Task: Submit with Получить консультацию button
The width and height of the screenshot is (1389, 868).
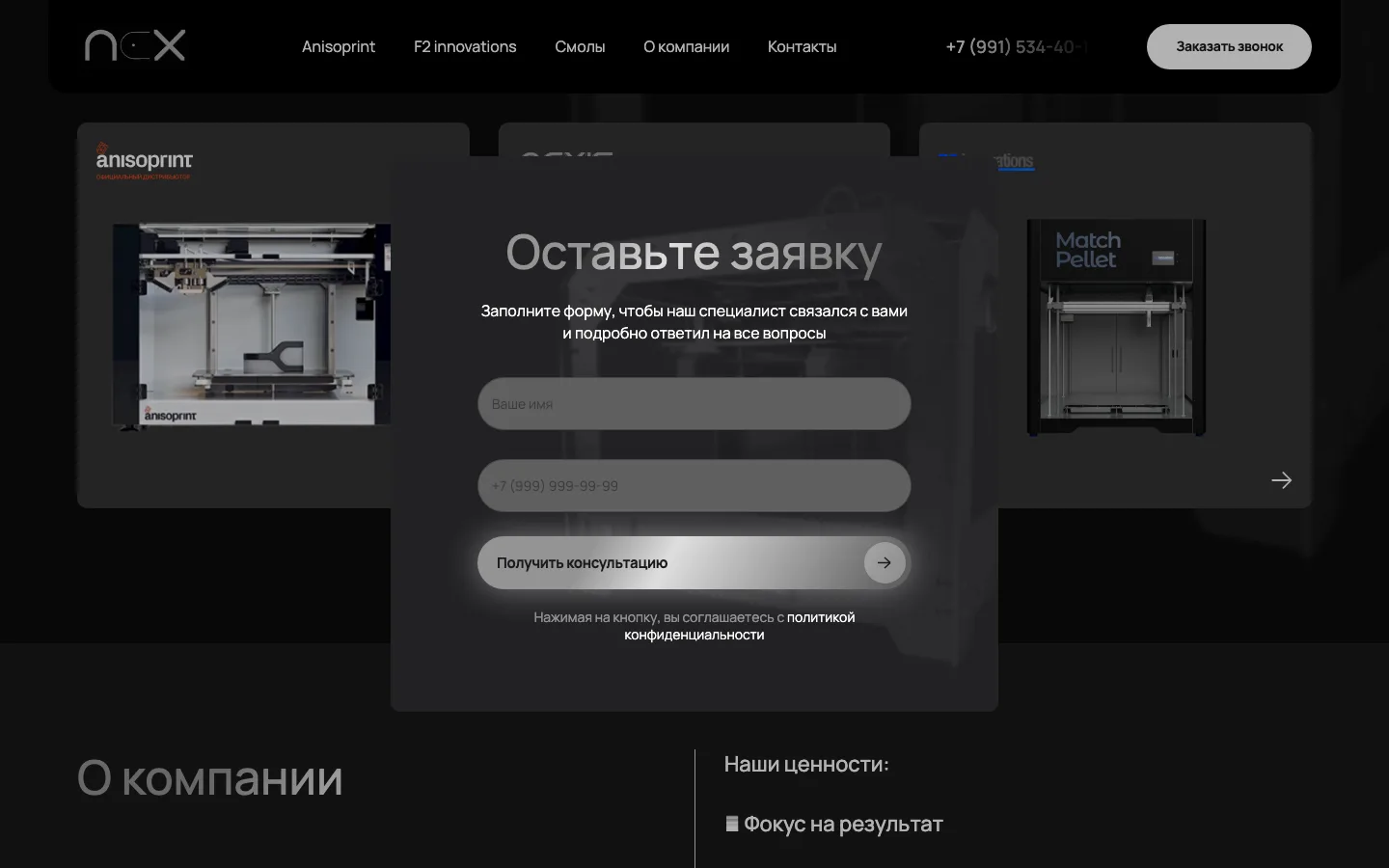Action: pos(694,562)
